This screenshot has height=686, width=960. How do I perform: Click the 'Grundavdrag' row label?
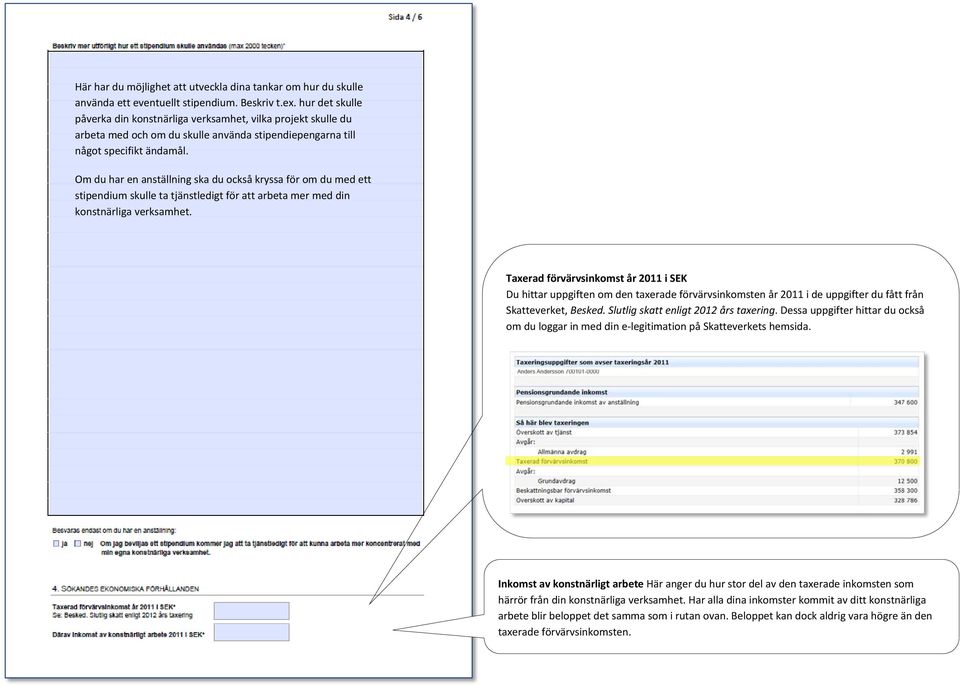click(556, 481)
